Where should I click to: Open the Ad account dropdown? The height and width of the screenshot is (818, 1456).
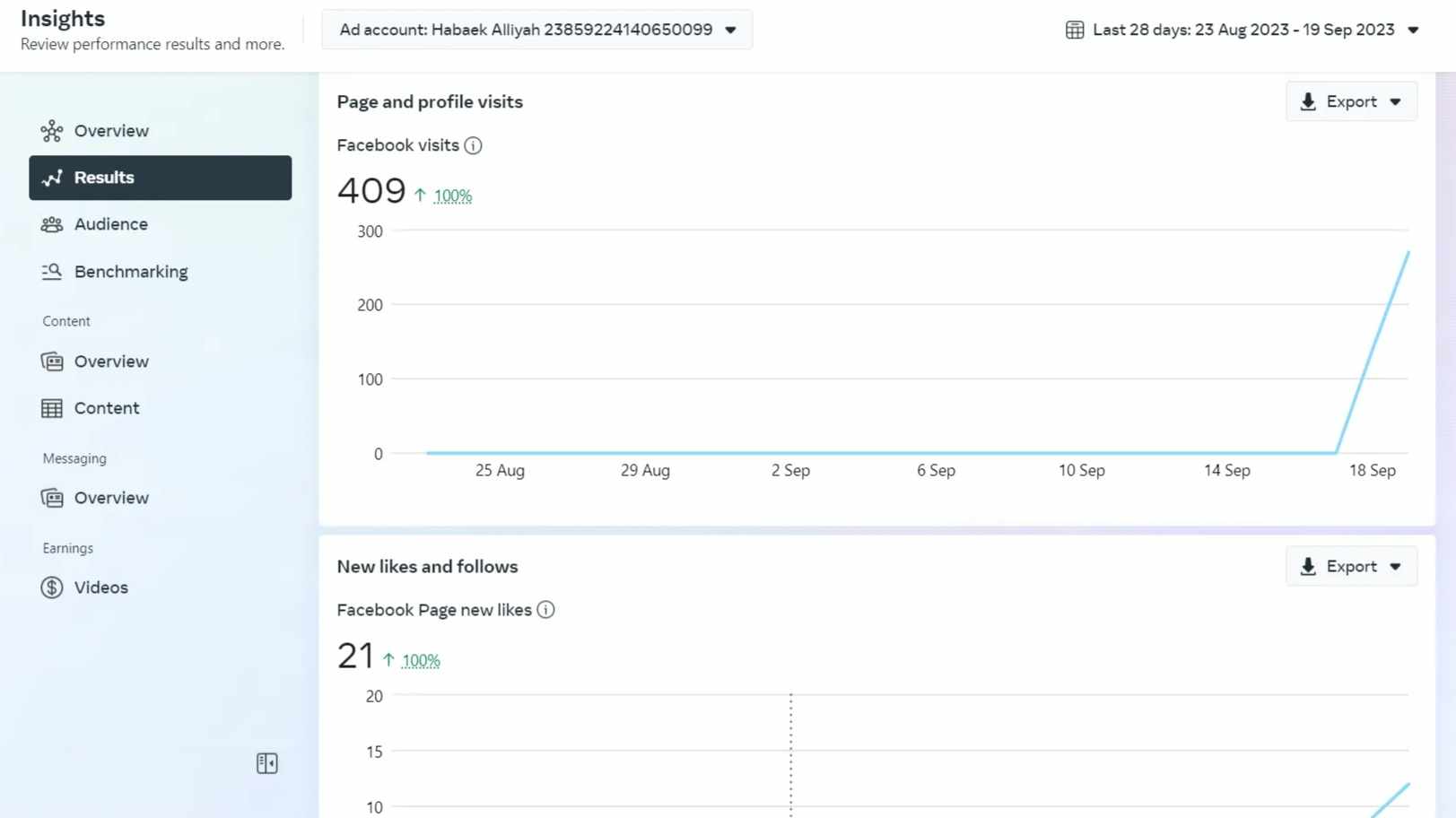click(536, 30)
